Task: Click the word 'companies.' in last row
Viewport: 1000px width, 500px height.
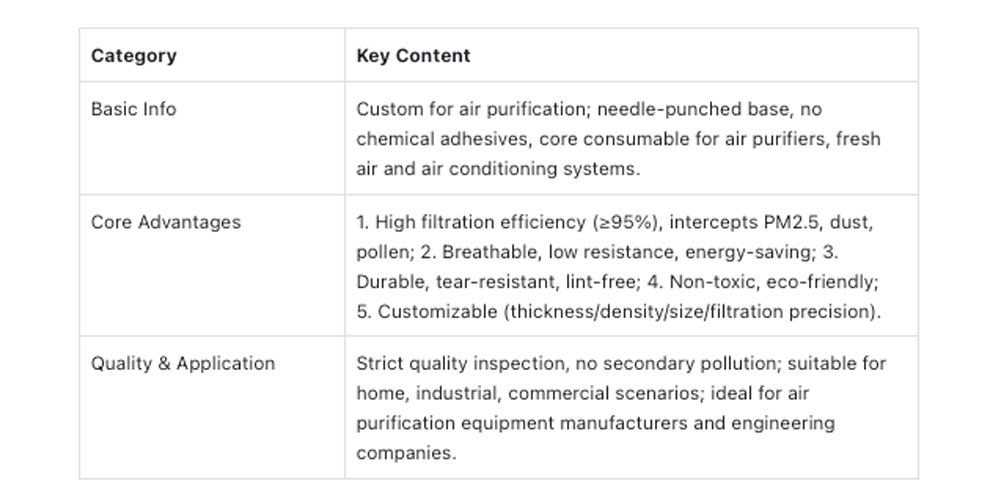Action: coord(406,453)
